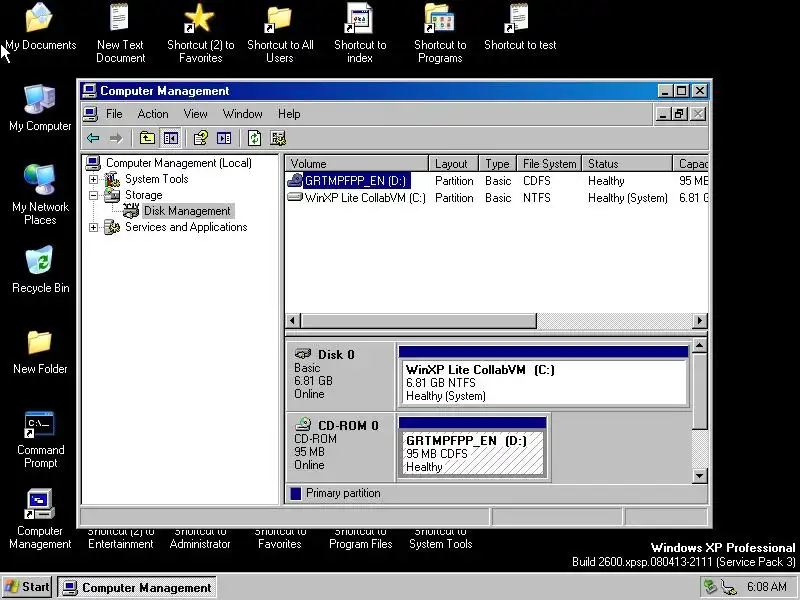Click the Primary partition legend color swatch
Viewport: 800px width, 600px height.
[295, 493]
